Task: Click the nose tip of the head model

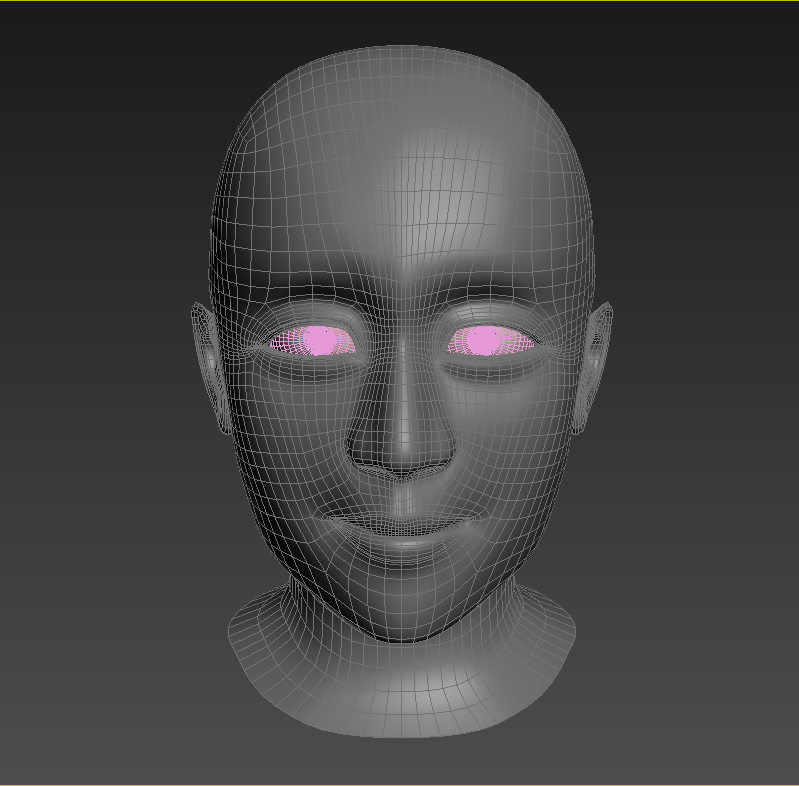Action: coord(403,451)
